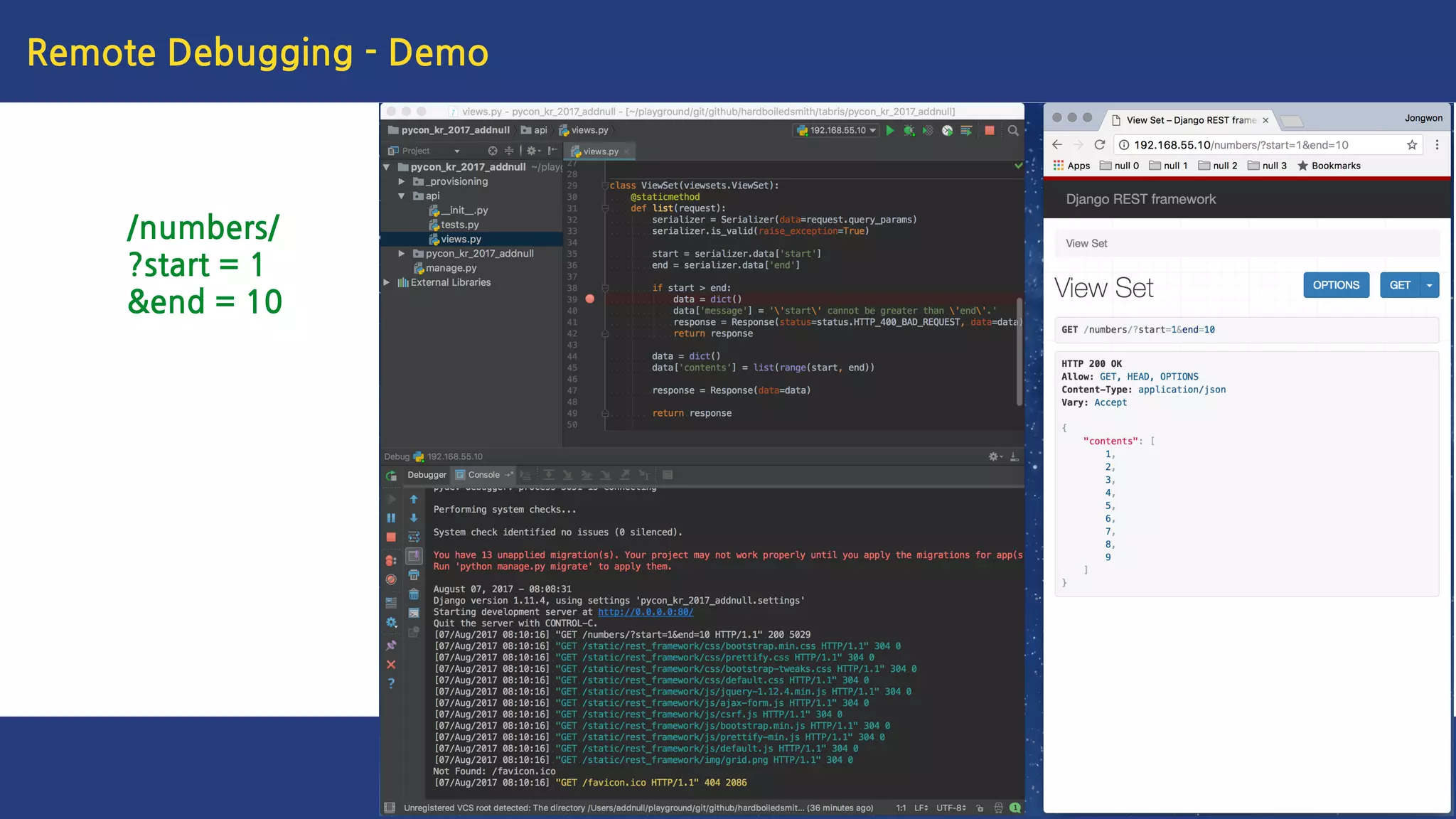Viewport: 1456px width, 819px height.
Task: Select the views.py editor tab
Action: [x=599, y=151]
